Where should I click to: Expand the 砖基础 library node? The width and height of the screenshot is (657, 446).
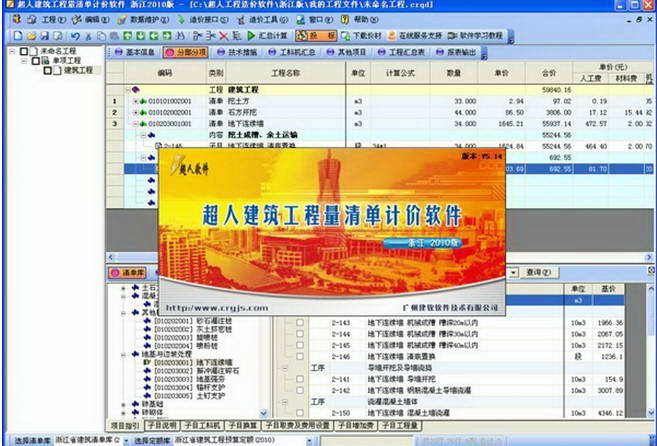124,405
